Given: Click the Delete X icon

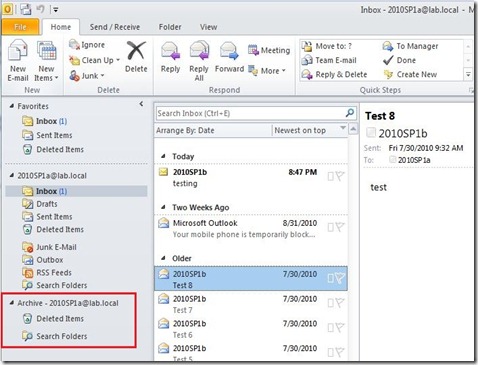Looking at the screenshot, I should (136, 51).
